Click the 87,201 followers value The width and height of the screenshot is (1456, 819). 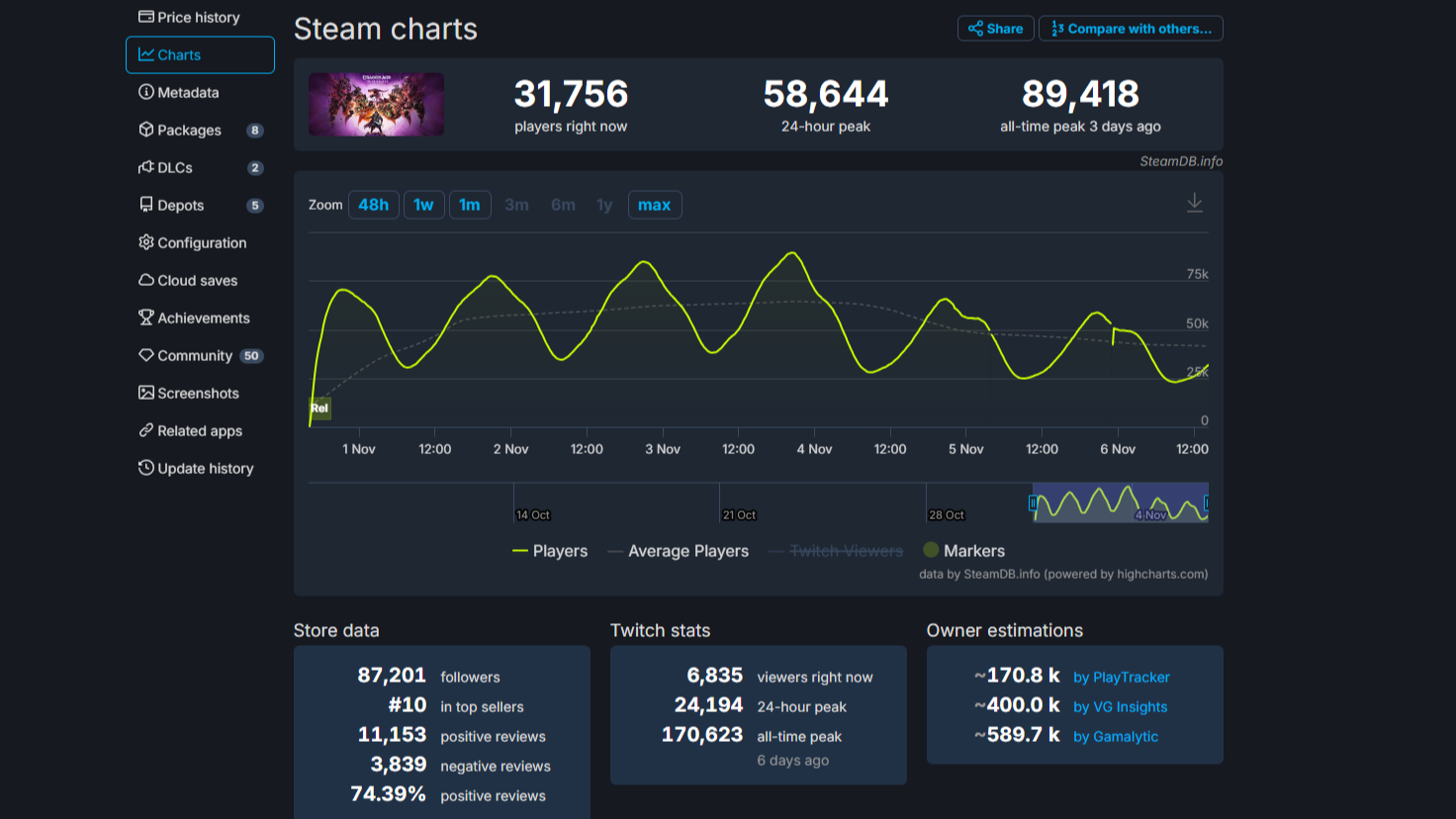click(392, 676)
